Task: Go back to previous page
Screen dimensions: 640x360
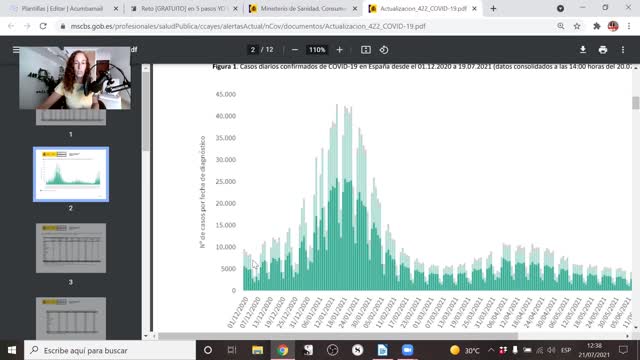Action: pos(11,26)
